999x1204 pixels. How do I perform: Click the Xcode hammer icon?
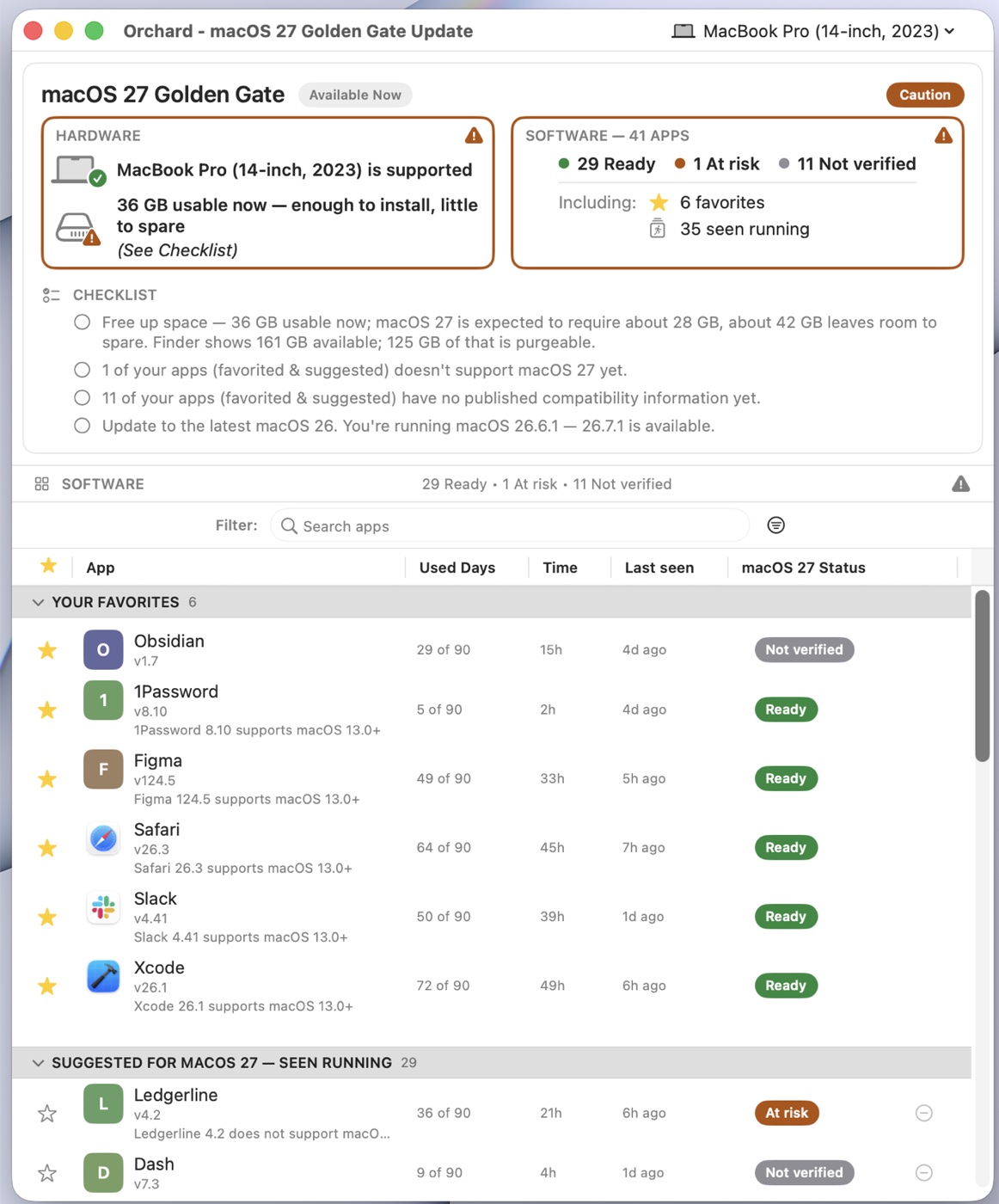103,975
